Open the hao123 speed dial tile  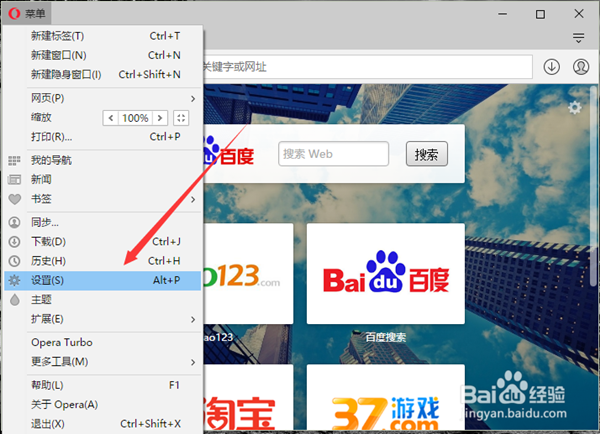pos(248,274)
